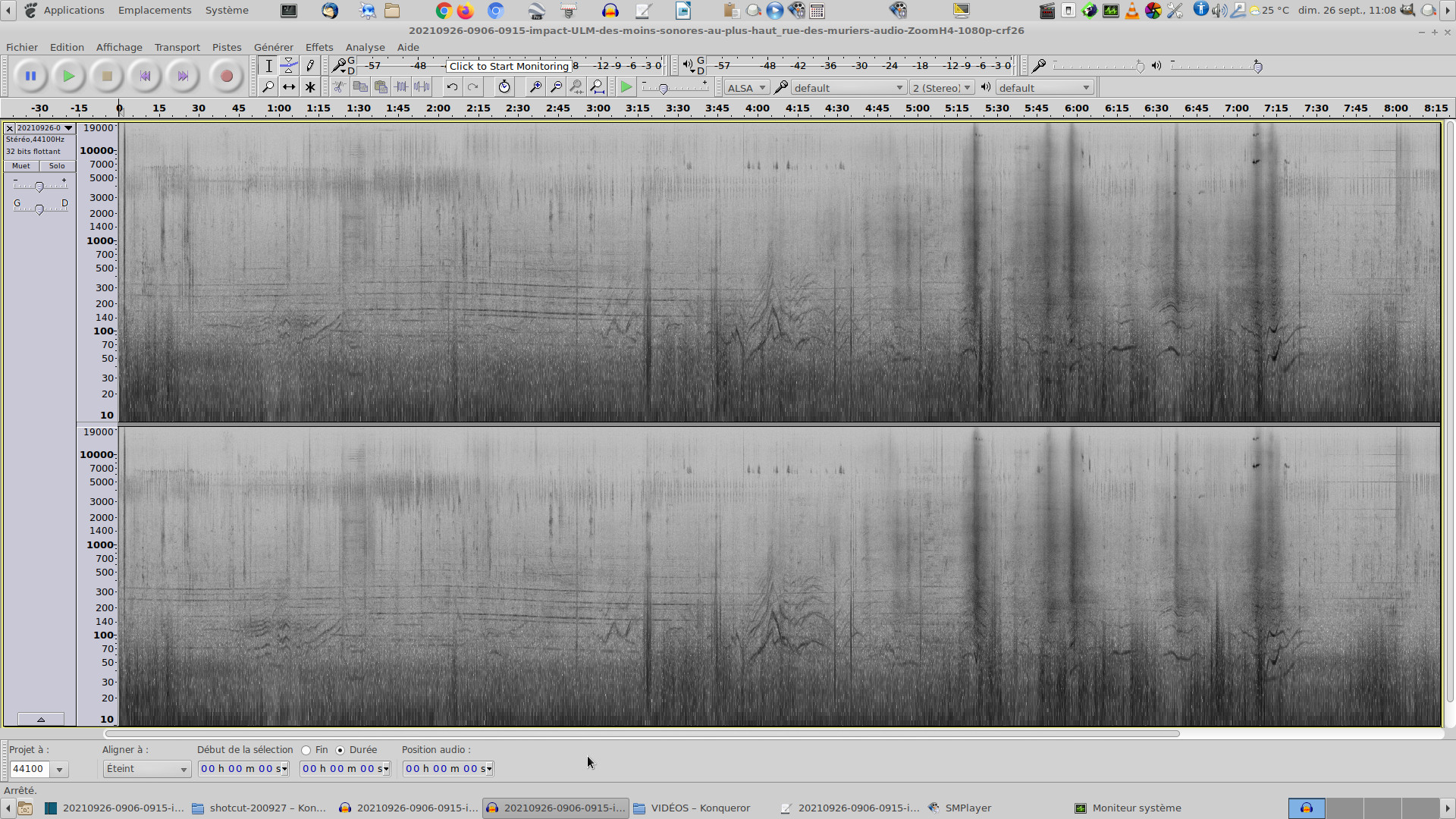Open the ALSA audio host dropdown
Screen dimensions: 1456x819
[746, 88]
